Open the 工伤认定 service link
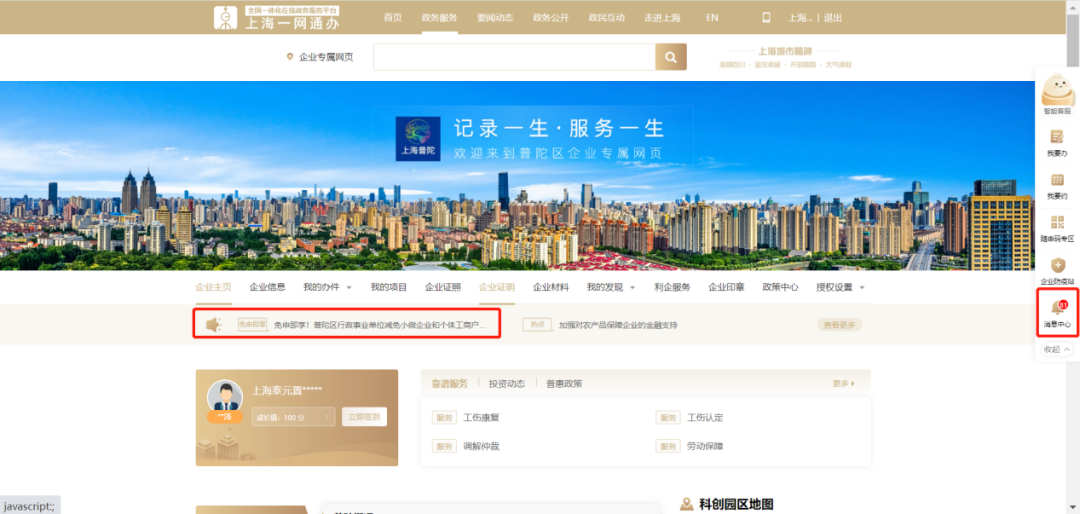 click(704, 417)
